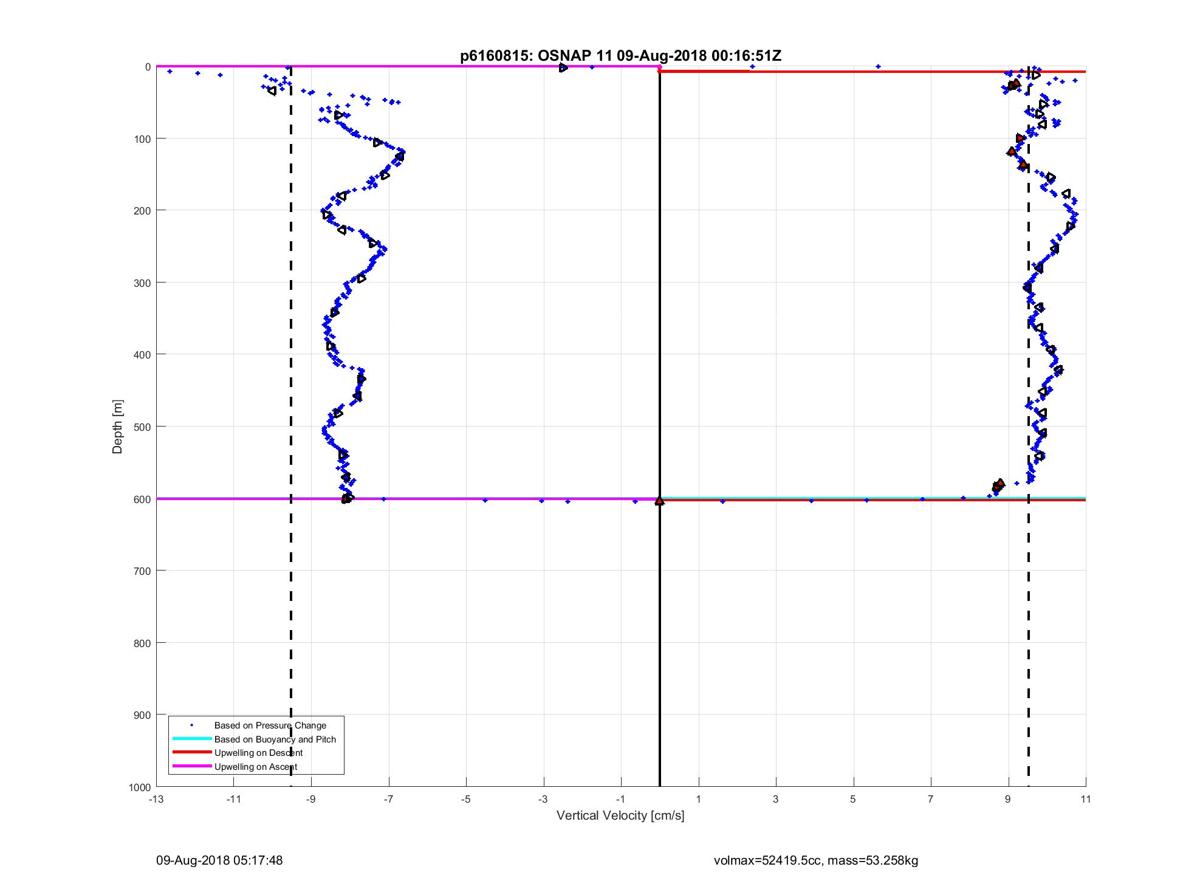Image resolution: width=1200 pixels, height=885 pixels.
Task: Click the x-axis label Vertical Velocity [cm/s]
Action: click(620, 816)
